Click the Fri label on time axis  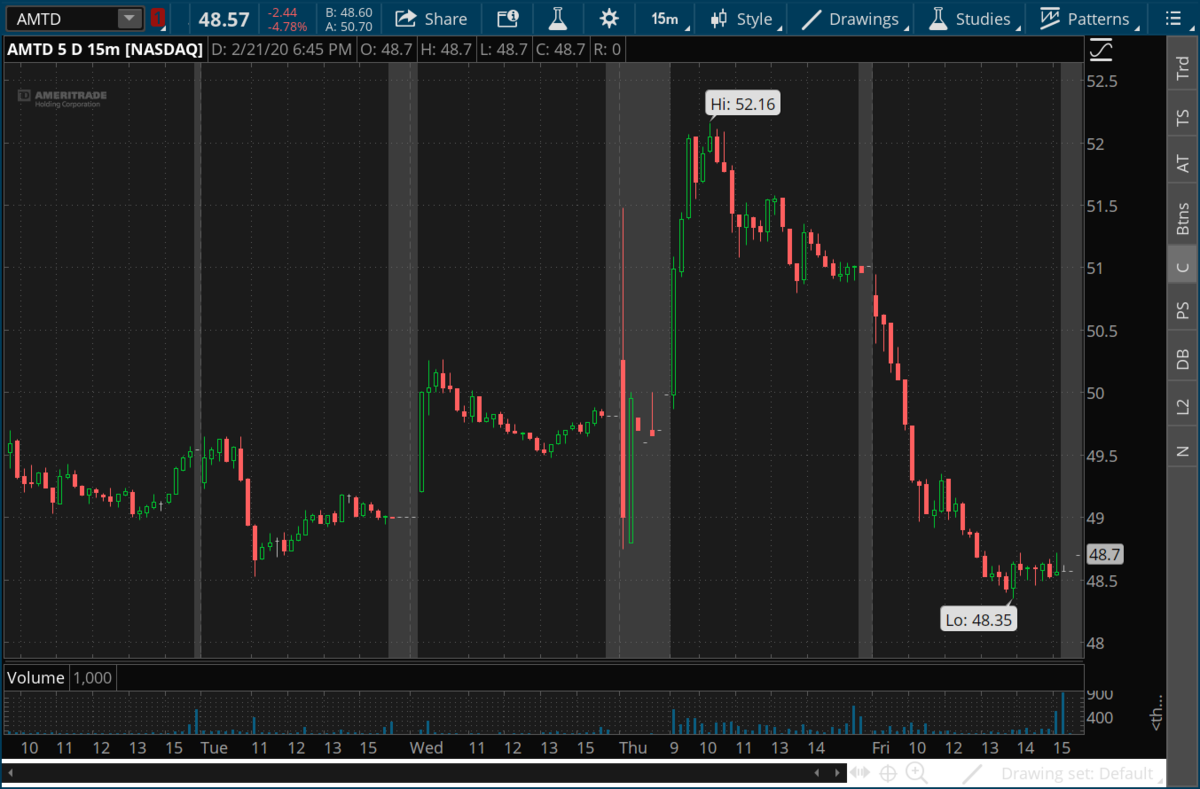pyautogui.click(x=880, y=748)
